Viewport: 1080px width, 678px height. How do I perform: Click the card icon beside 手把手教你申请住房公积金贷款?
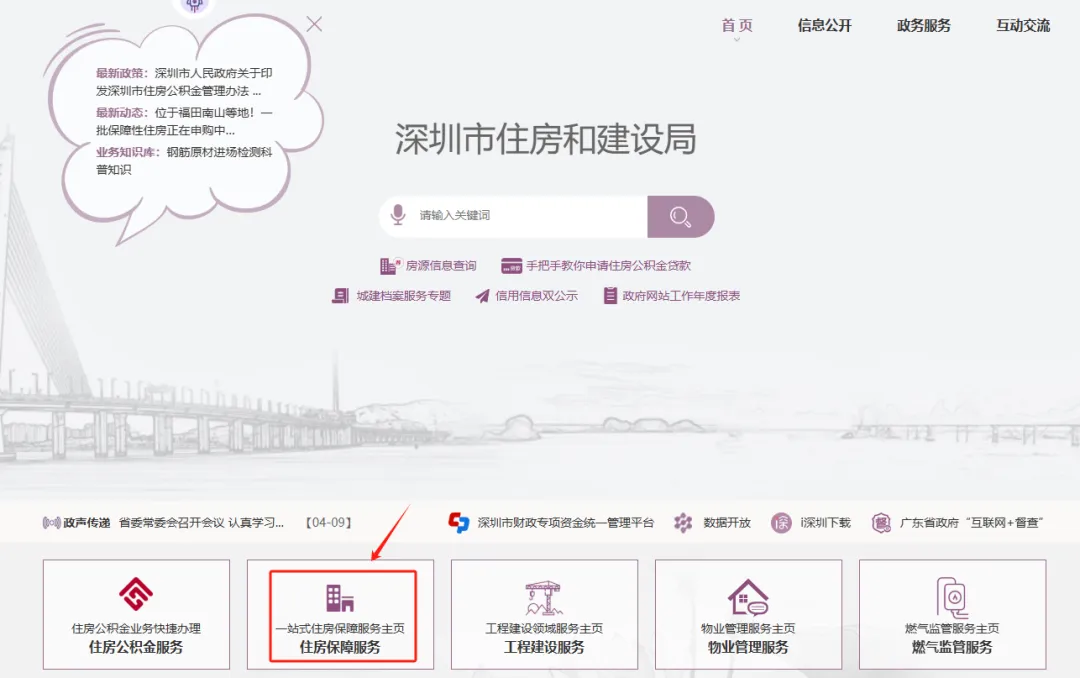(511, 265)
